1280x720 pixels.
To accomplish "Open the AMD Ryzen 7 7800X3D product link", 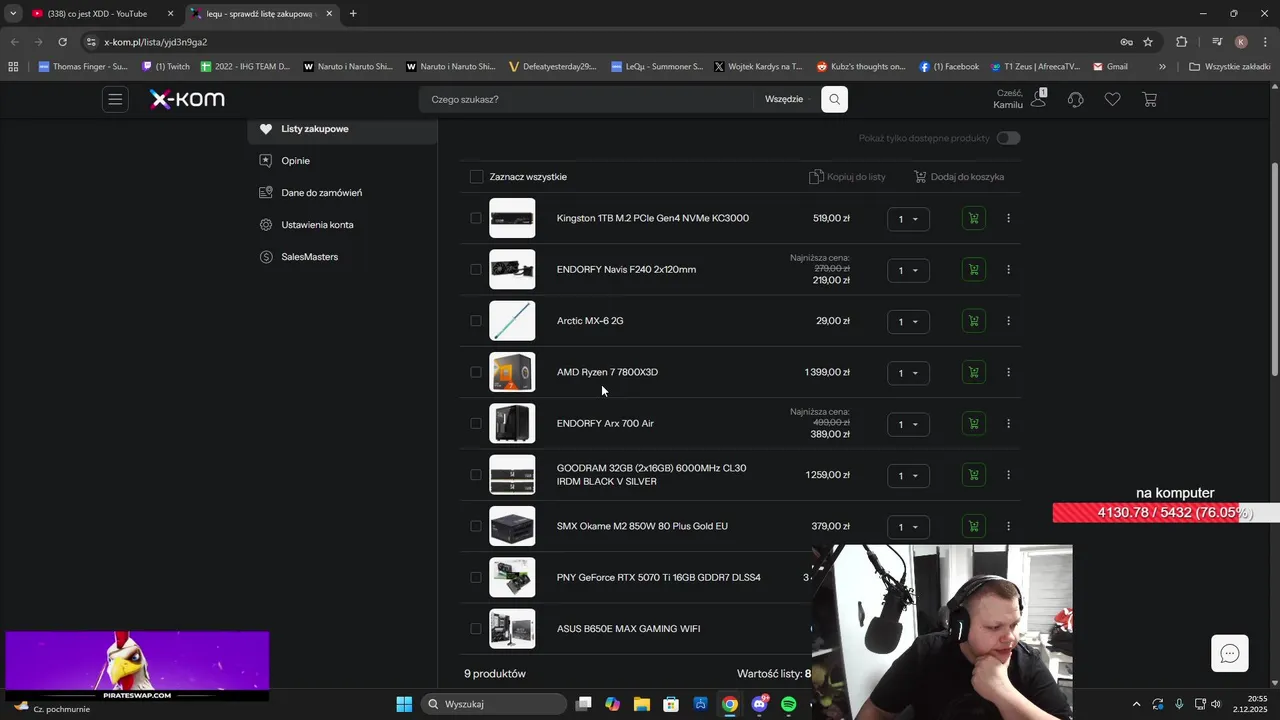I will [607, 372].
